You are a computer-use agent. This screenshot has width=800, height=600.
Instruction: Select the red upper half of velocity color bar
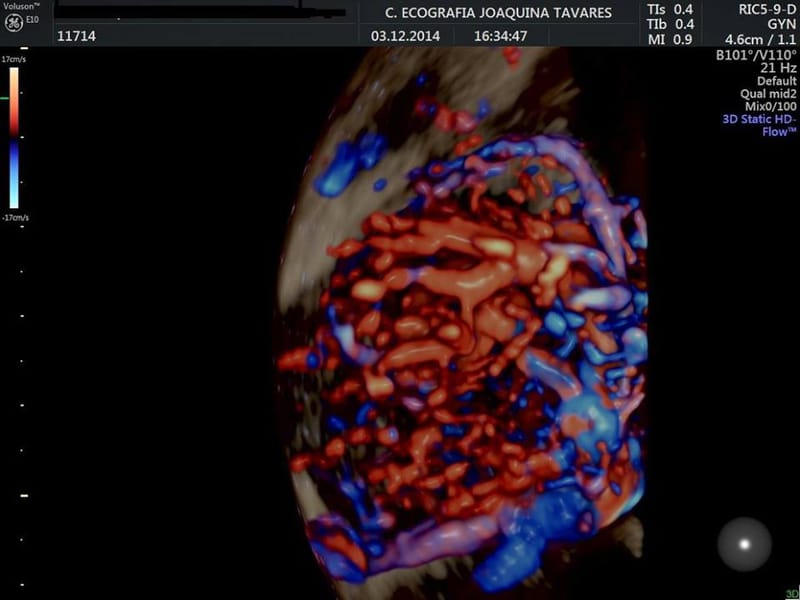[12, 101]
